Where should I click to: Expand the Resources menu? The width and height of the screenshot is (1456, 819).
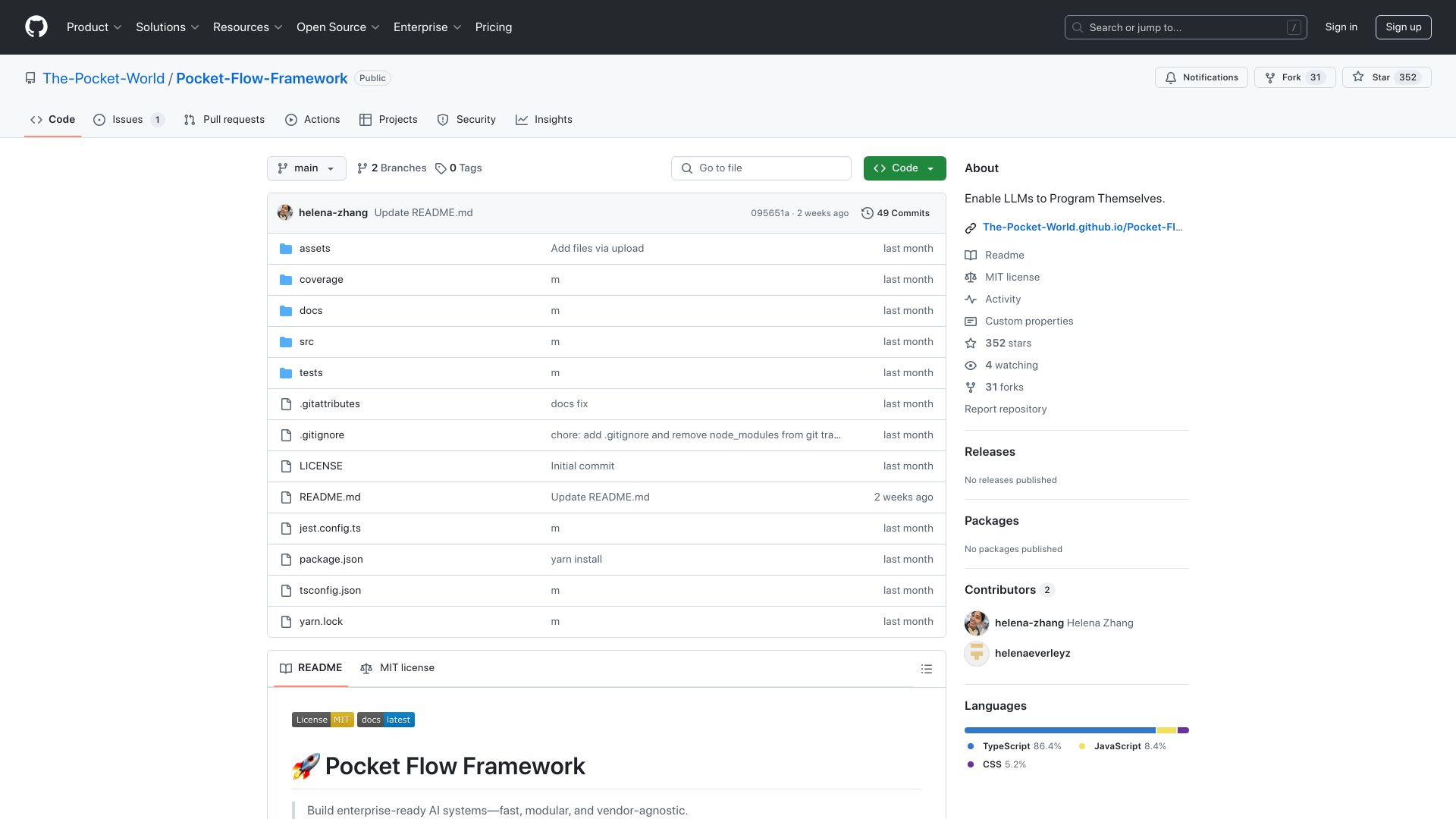pos(248,27)
